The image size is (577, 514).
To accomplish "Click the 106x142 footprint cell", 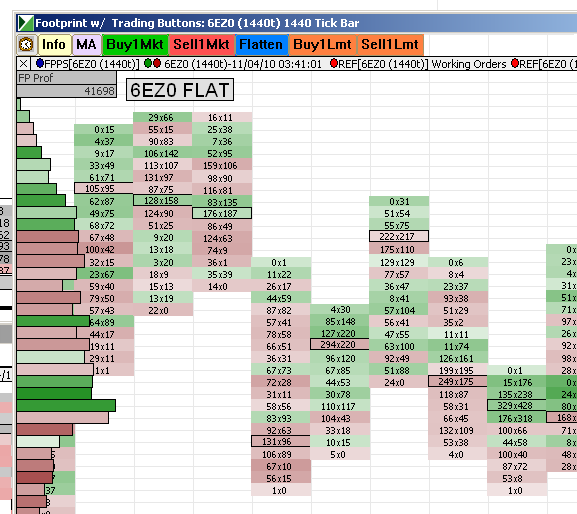I will coord(162,153).
